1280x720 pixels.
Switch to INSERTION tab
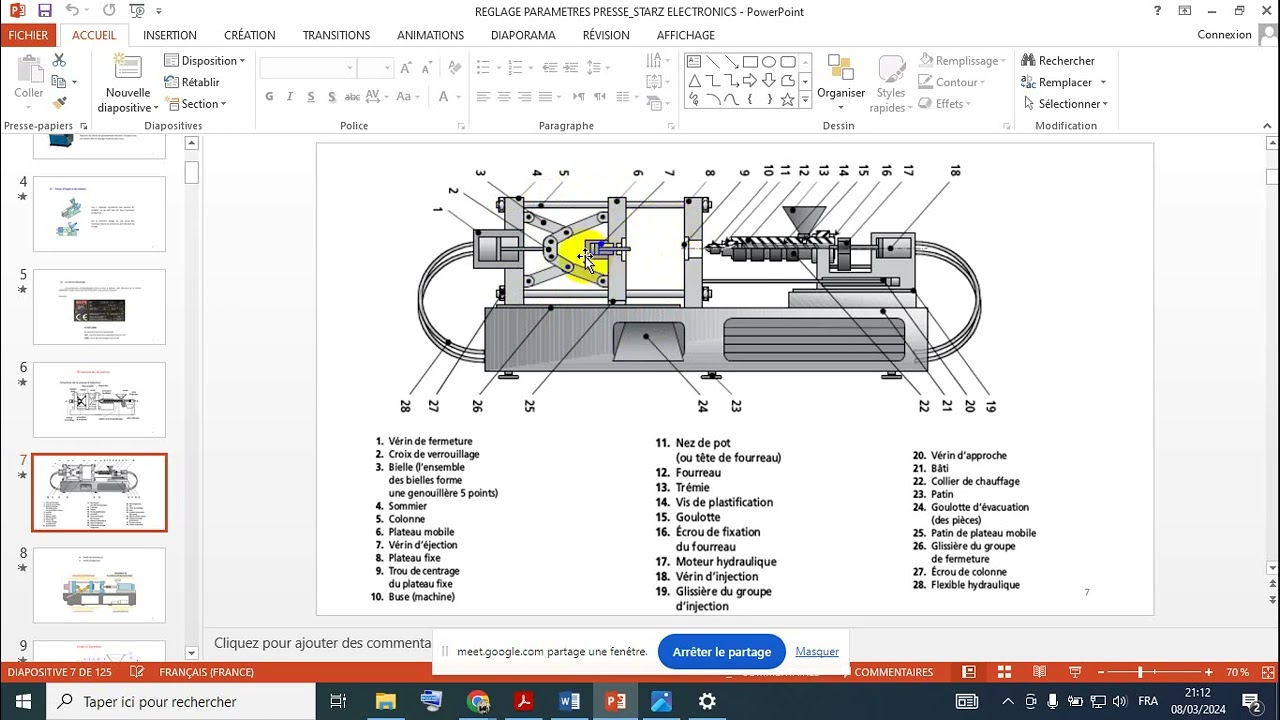(x=170, y=35)
